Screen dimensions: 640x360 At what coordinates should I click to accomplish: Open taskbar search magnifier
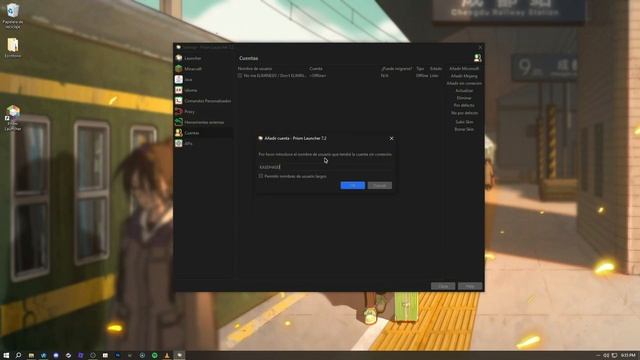[x=18, y=356]
